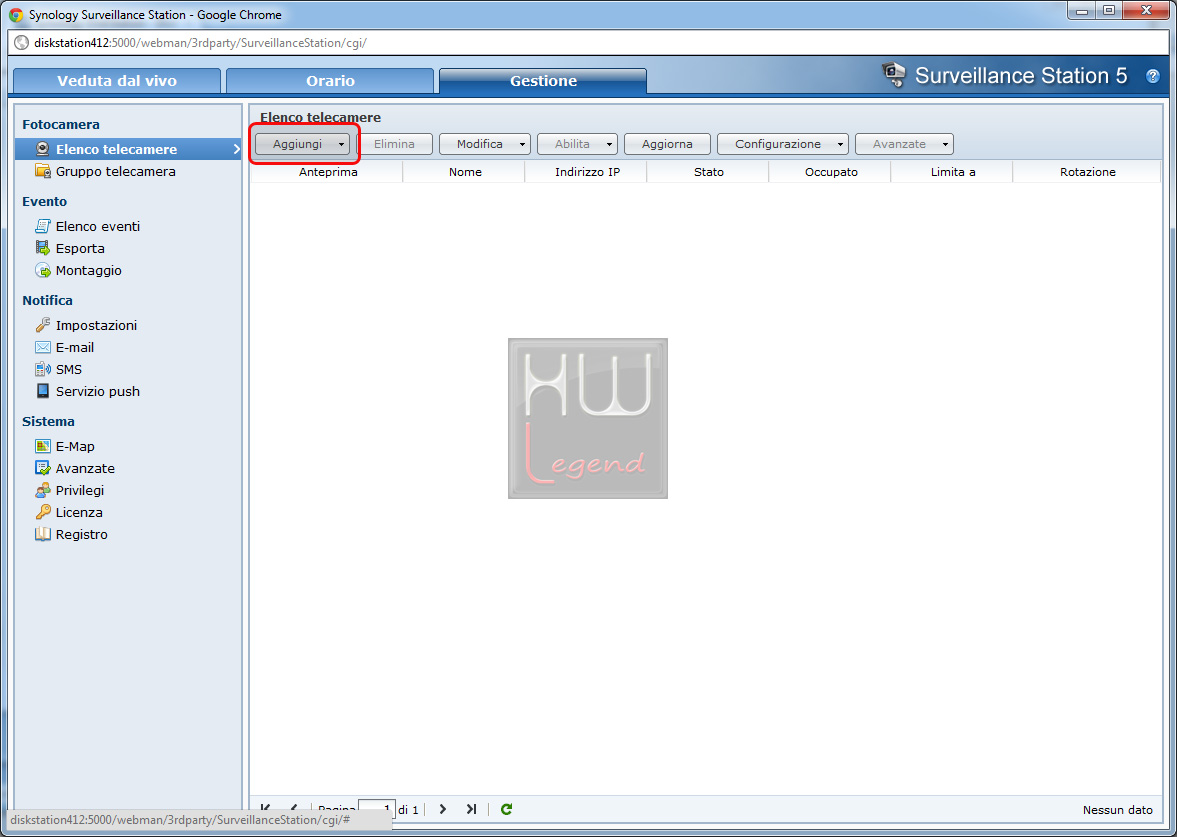Click the Nessun dato status text

(1117, 810)
